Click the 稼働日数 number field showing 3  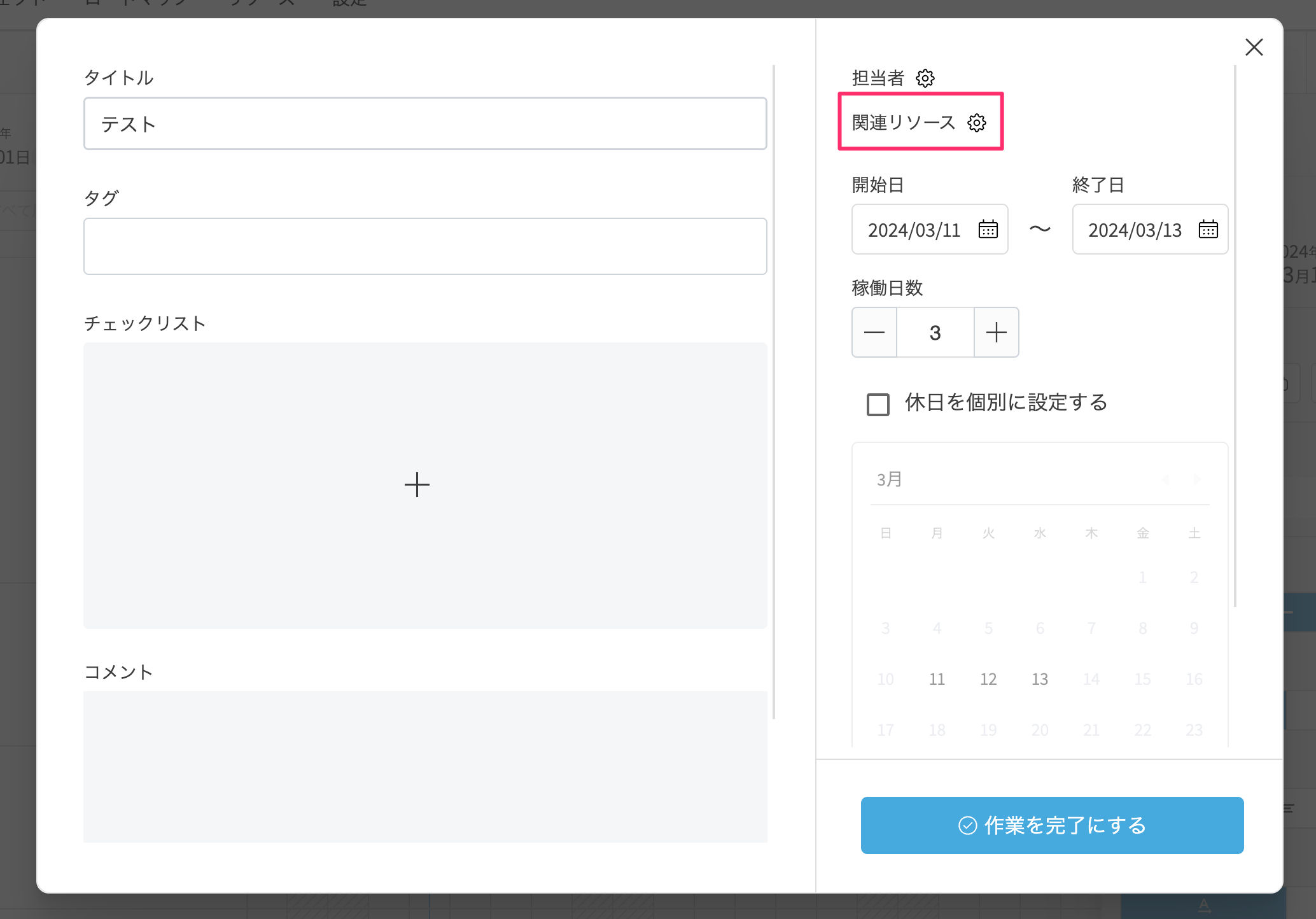[x=935, y=332]
